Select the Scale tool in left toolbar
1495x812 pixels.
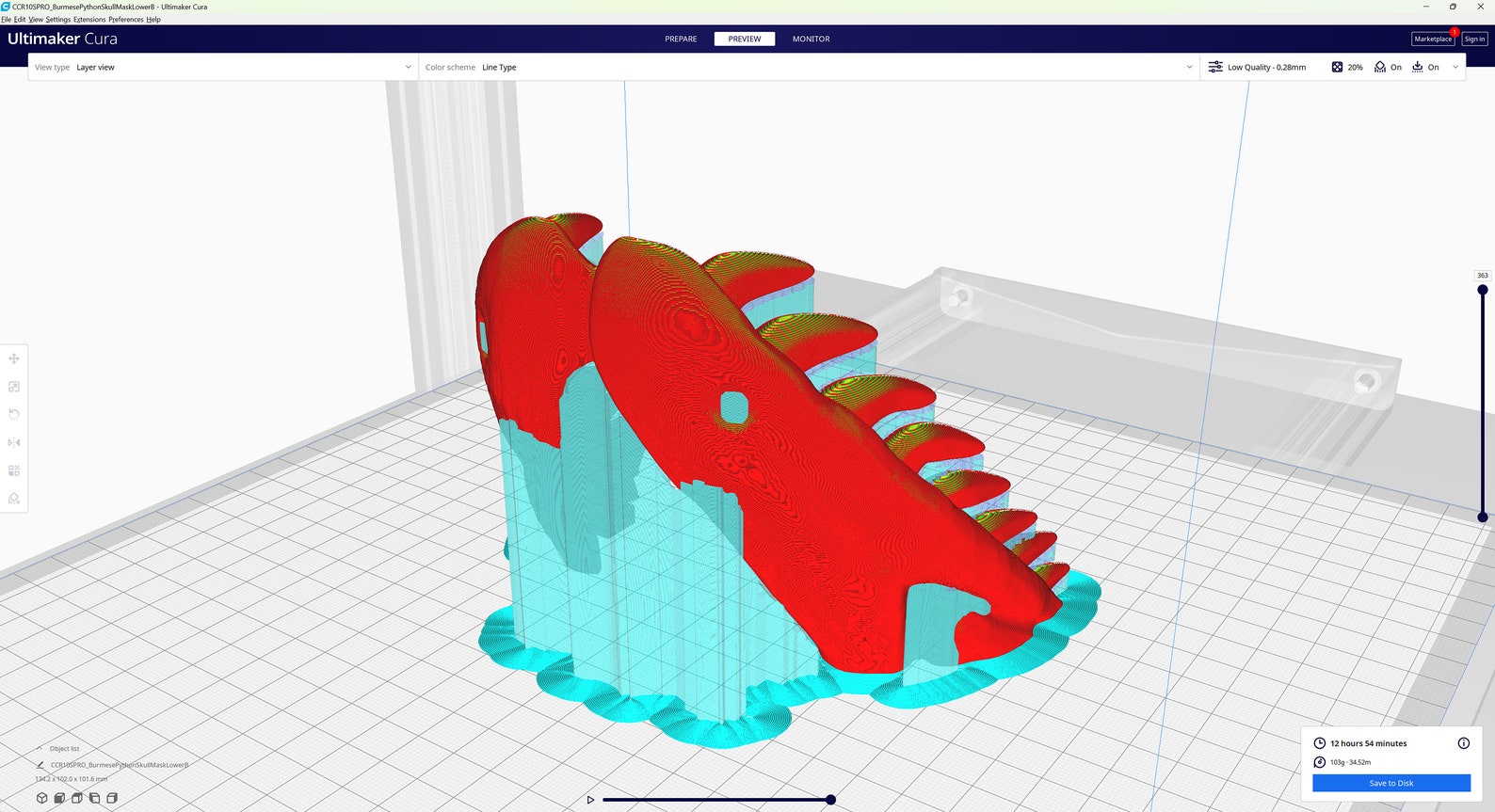(x=14, y=387)
